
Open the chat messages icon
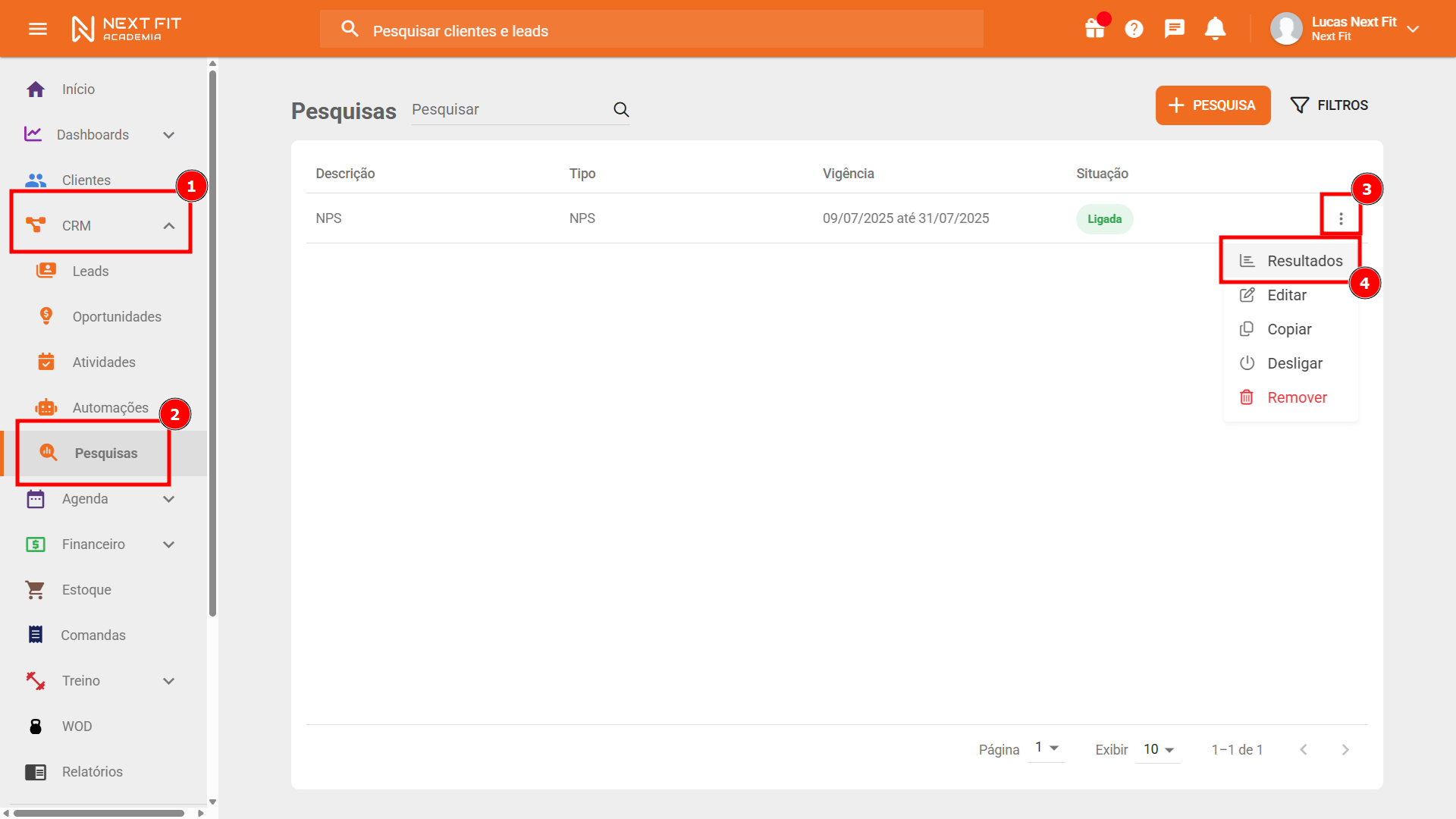point(1174,29)
